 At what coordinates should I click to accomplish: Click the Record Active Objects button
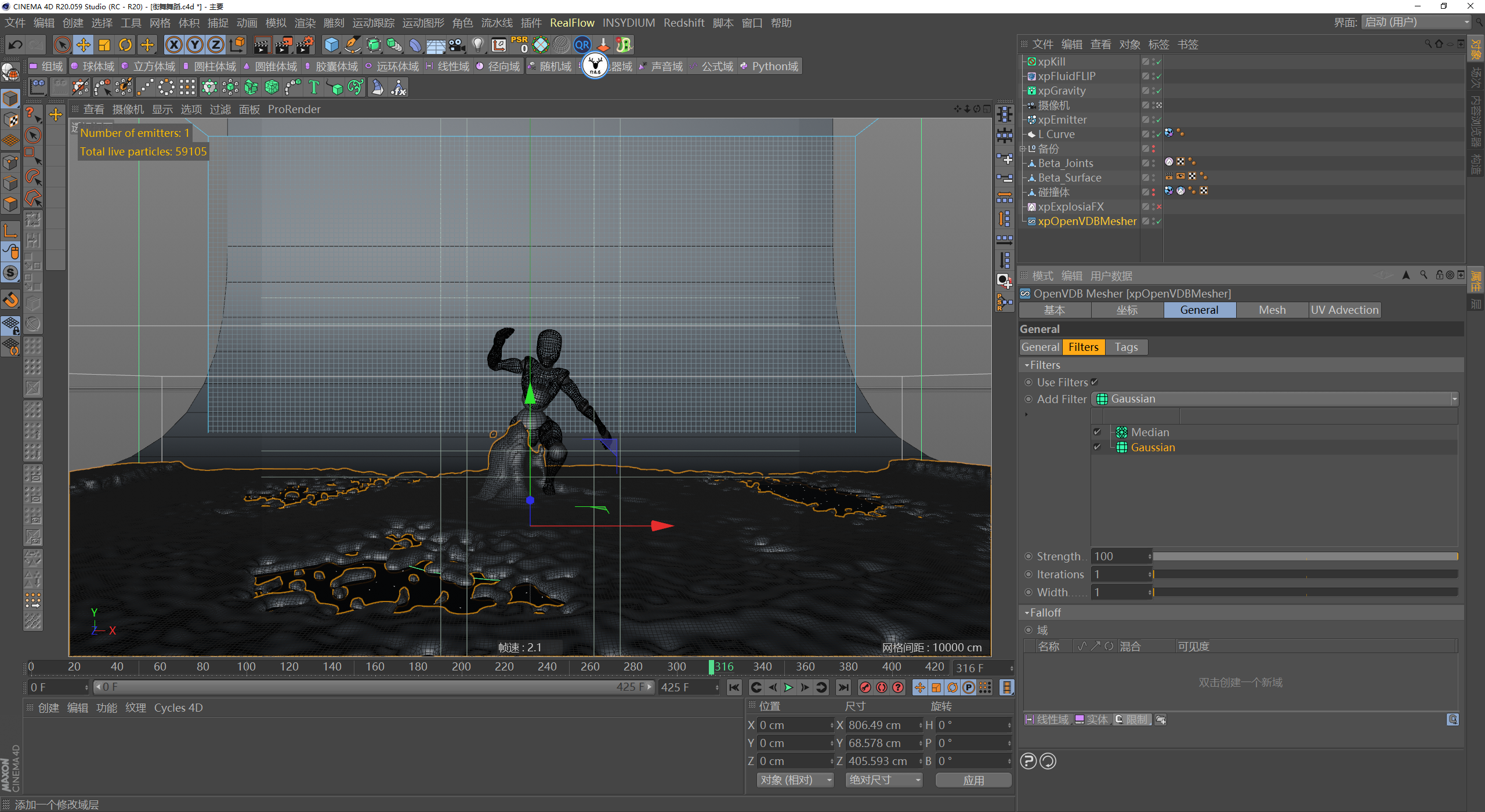tap(865, 687)
